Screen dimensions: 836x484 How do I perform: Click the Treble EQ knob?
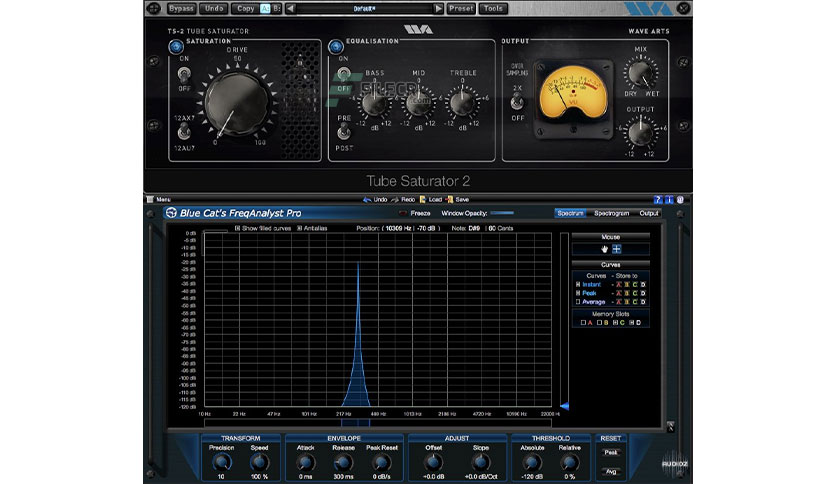[x=462, y=102]
